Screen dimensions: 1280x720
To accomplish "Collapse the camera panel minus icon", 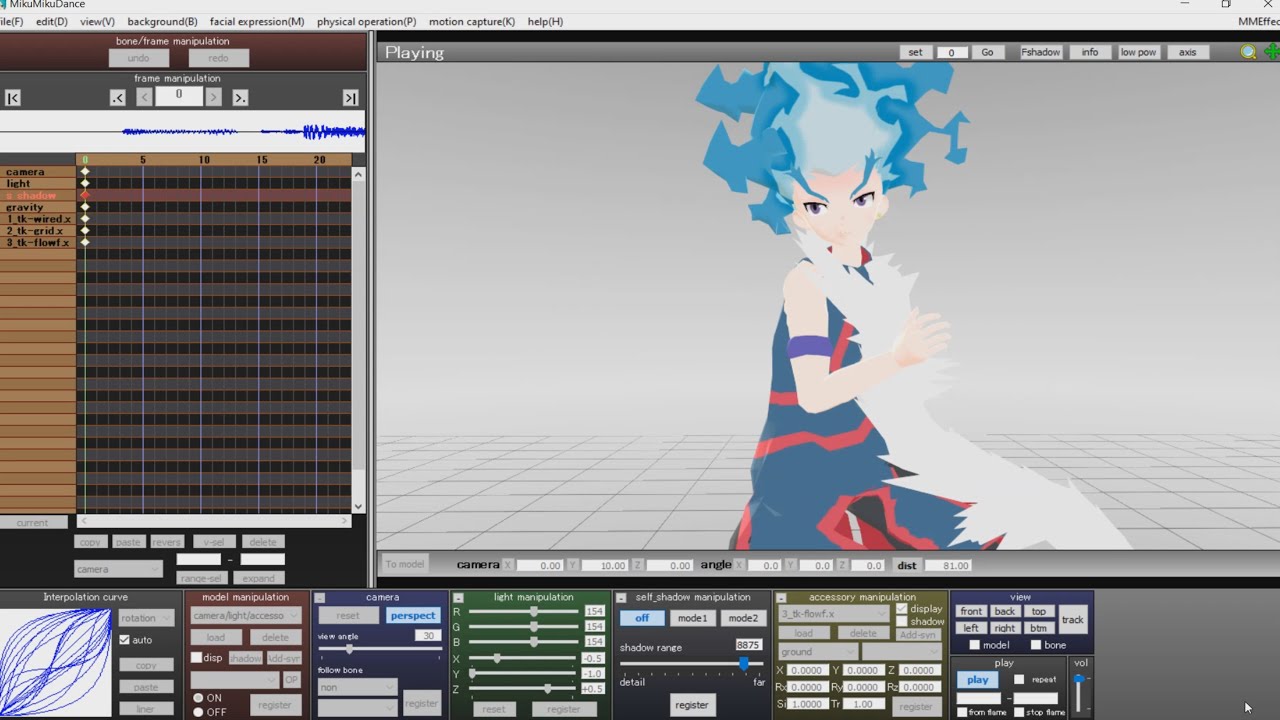I will click(x=320, y=598).
